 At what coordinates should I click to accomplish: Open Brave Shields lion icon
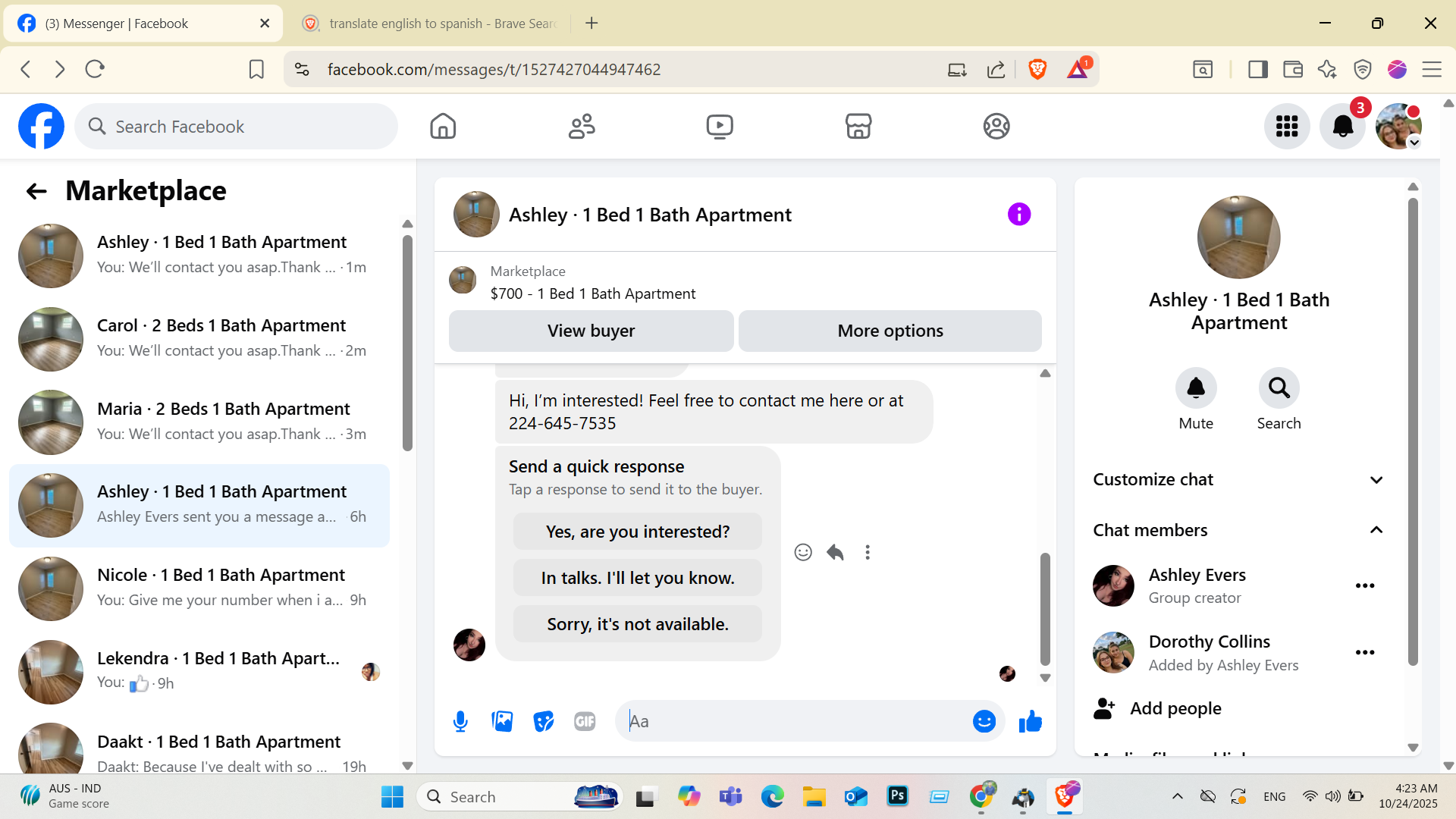point(1037,69)
